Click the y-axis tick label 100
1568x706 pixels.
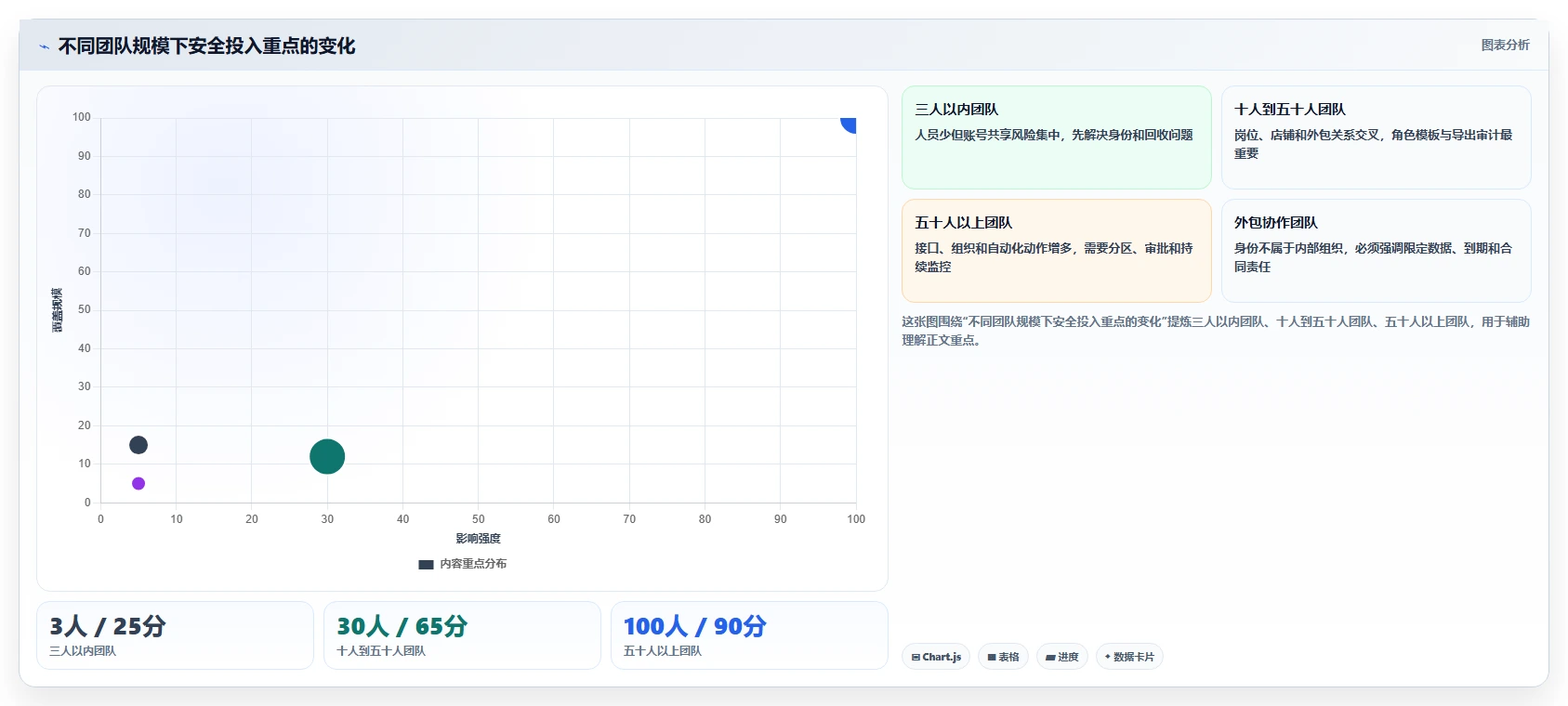click(x=82, y=117)
